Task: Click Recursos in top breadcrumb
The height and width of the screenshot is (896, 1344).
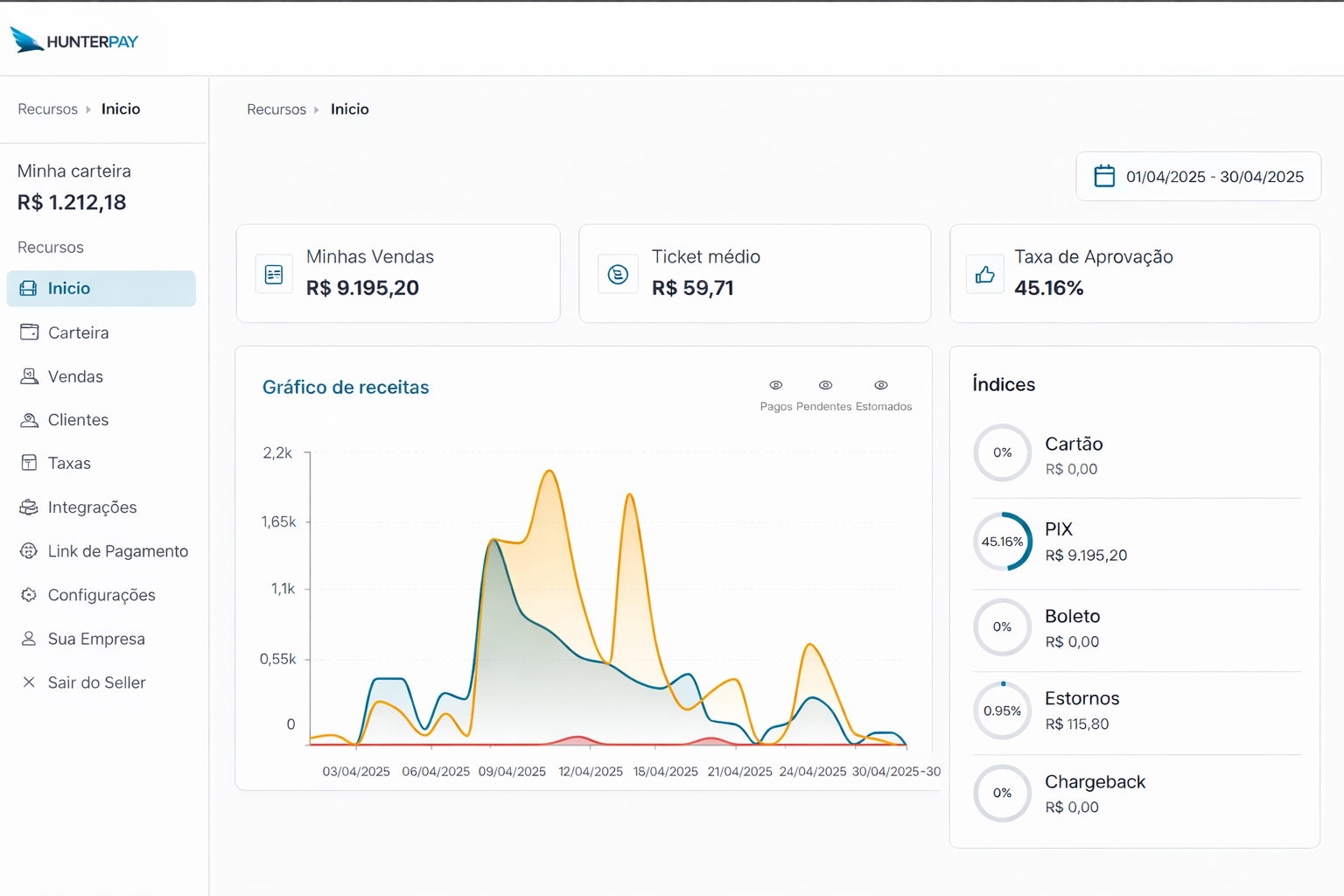Action: pos(276,108)
